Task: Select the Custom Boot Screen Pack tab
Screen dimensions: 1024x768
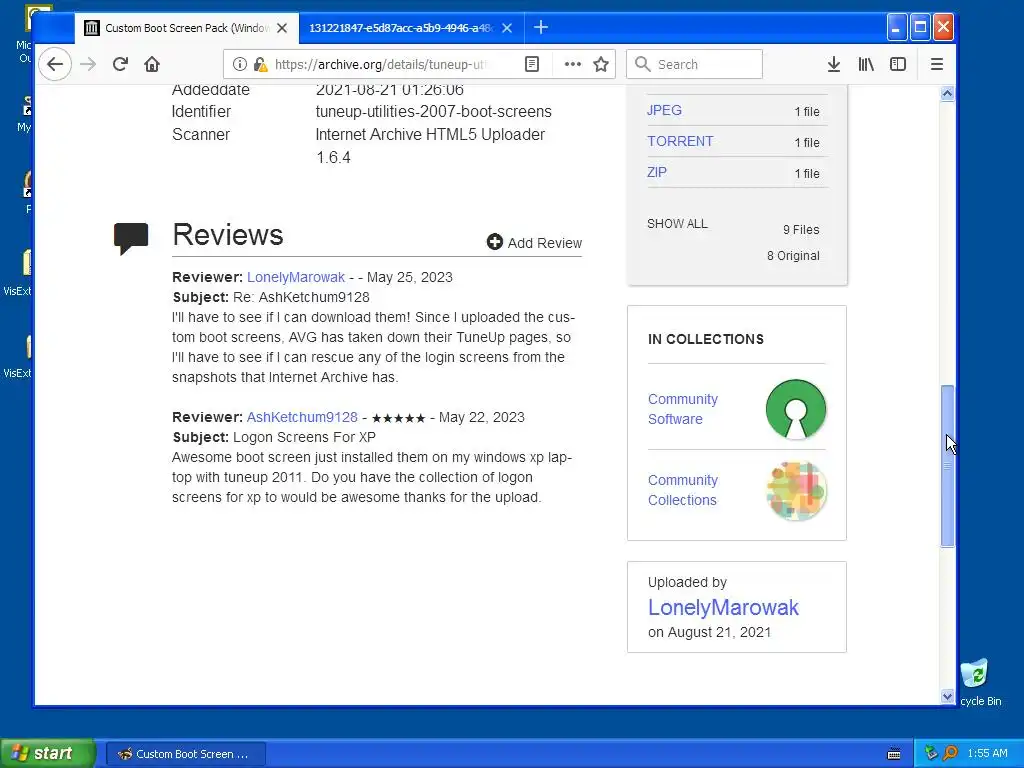Action: click(x=187, y=28)
